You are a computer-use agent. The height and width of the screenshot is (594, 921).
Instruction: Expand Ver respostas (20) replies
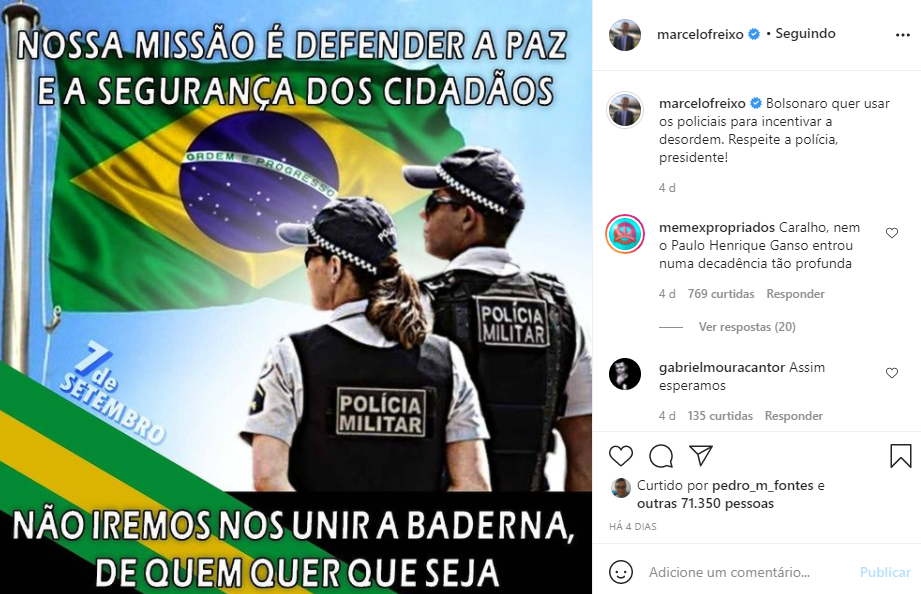pyautogui.click(x=747, y=327)
